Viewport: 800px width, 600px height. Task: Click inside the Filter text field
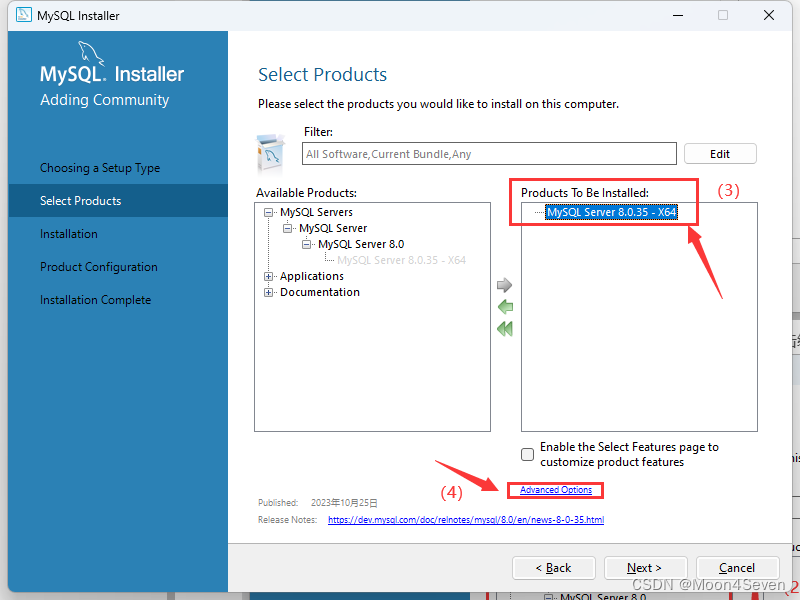point(490,153)
